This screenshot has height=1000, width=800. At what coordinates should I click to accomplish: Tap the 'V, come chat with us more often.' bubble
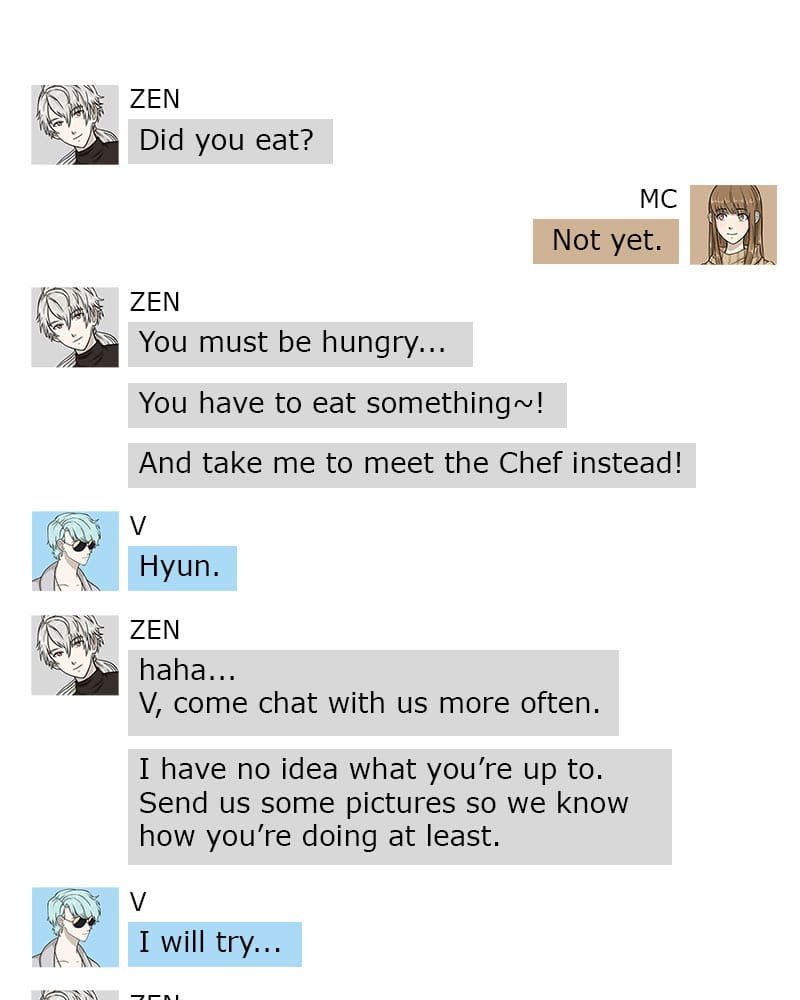point(373,693)
